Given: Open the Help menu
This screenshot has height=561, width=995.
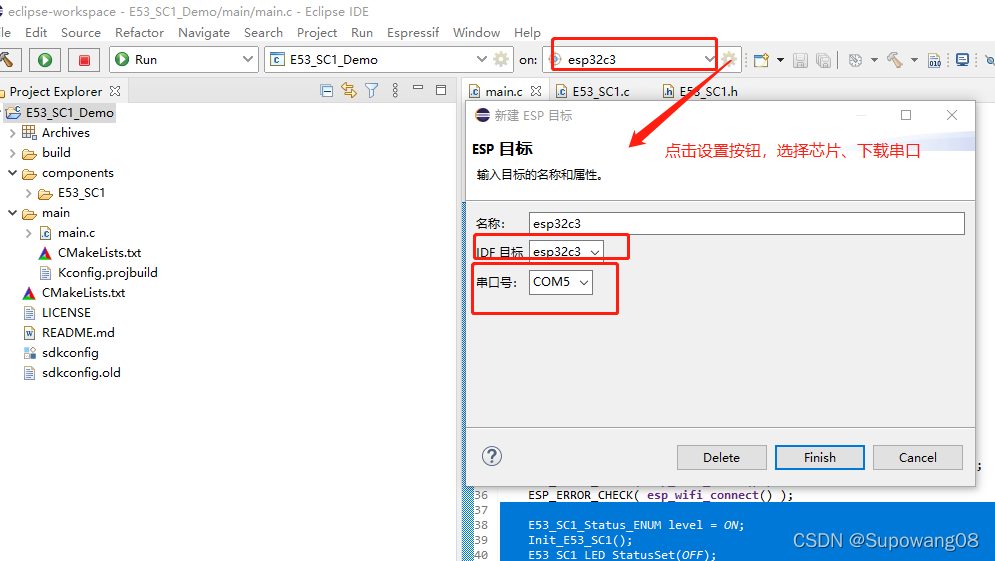Looking at the screenshot, I should click(x=527, y=32).
